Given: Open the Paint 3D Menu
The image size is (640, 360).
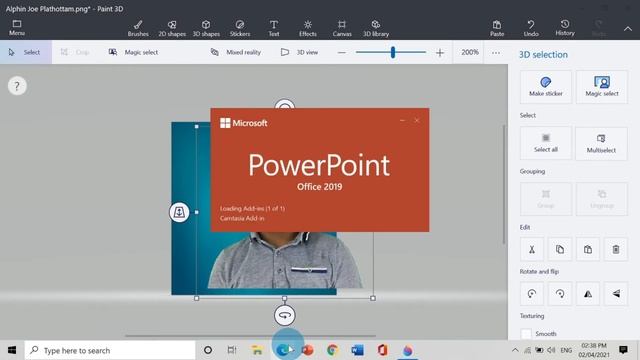Looking at the screenshot, I should point(17,28).
